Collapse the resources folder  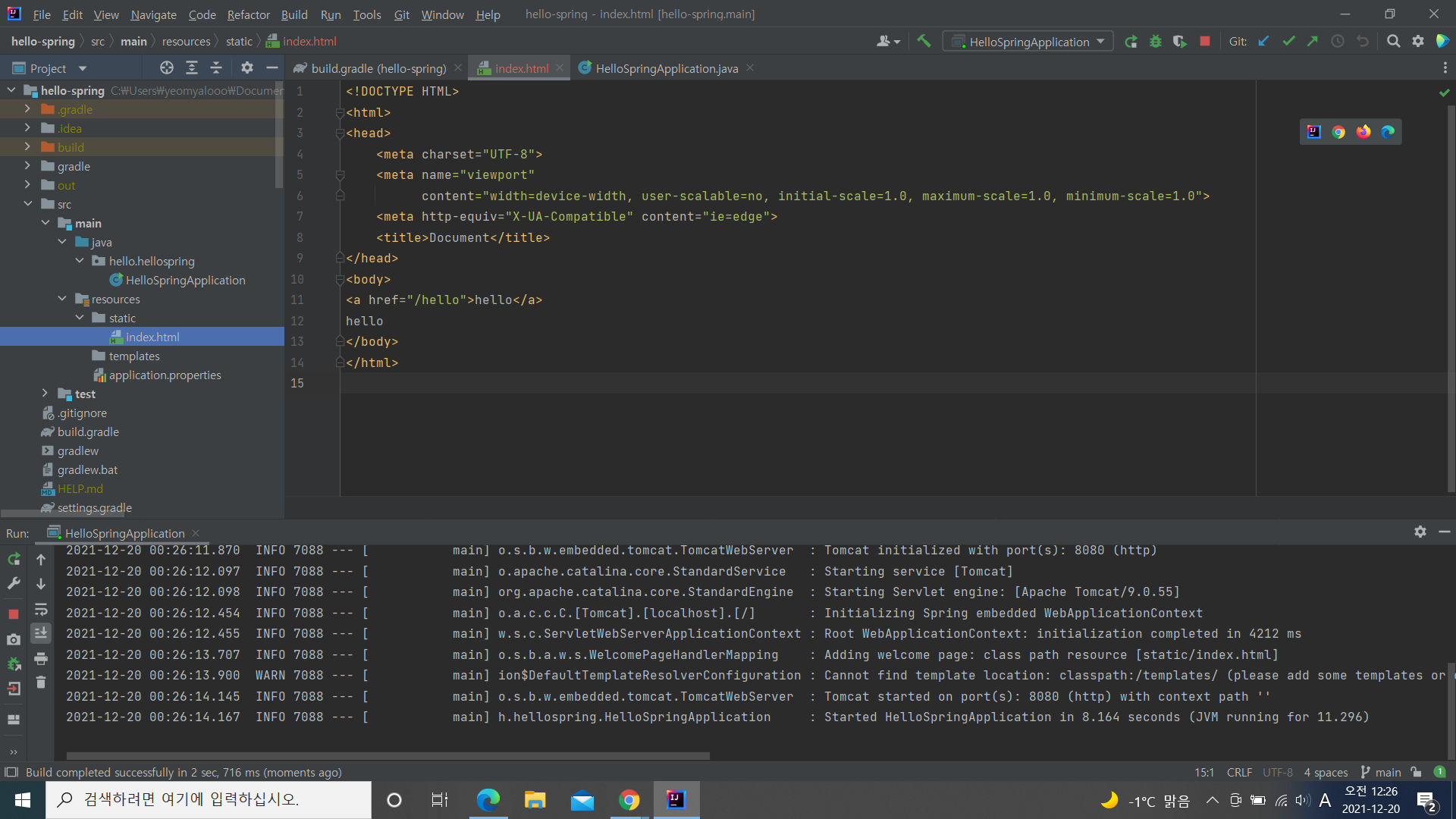click(63, 299)
